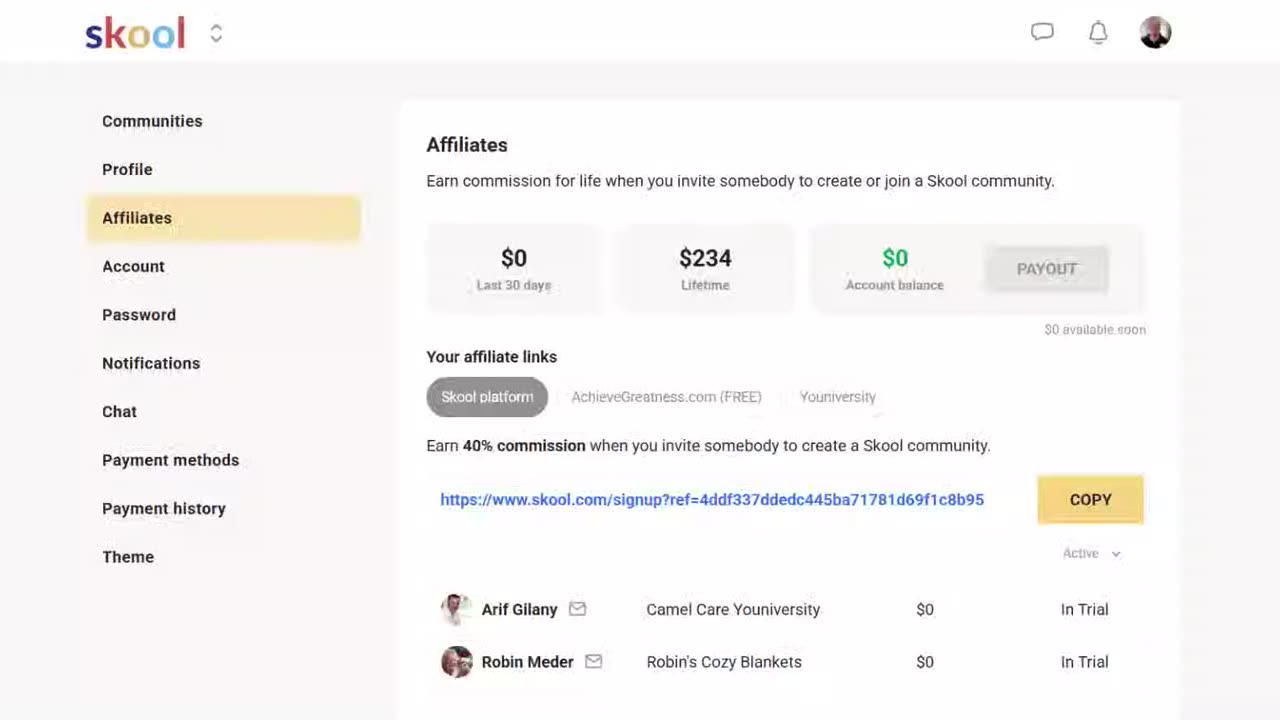Open the user profile avatar menu
Viewport: 1280px width, 720px height.
(x=1155, y=32)
